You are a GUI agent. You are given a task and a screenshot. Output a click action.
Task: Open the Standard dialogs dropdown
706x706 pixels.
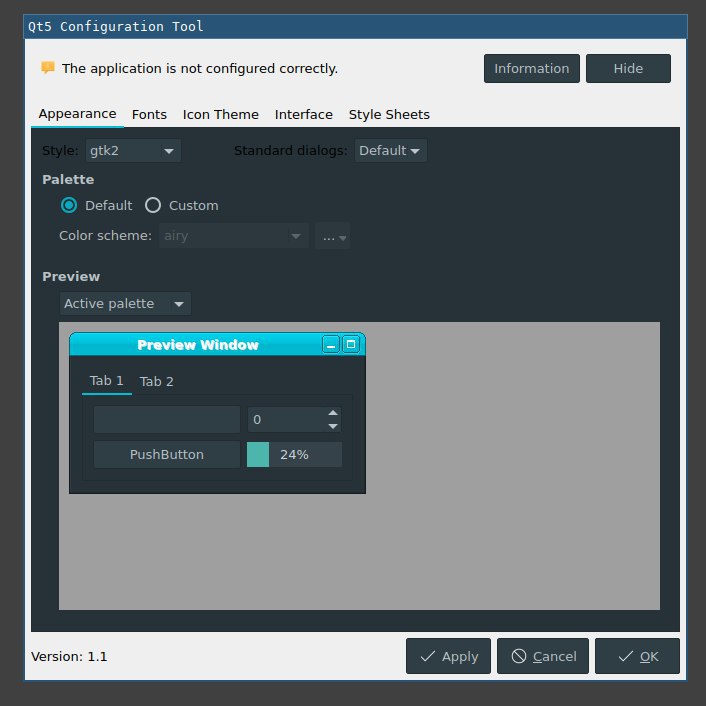pyautogui.click(x=390, y=150)
